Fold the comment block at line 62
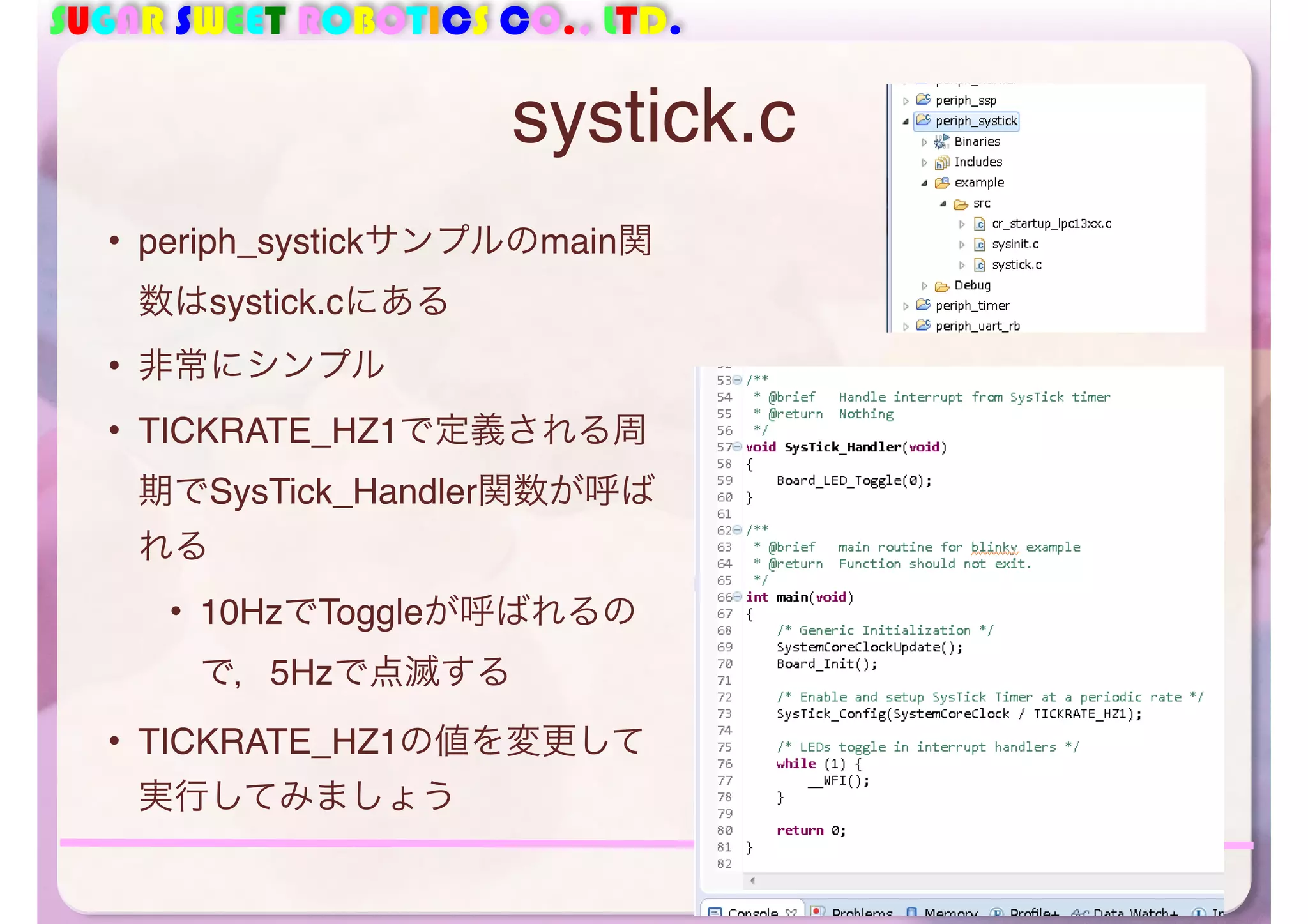 pyautogui.click(x=738, y=530)
